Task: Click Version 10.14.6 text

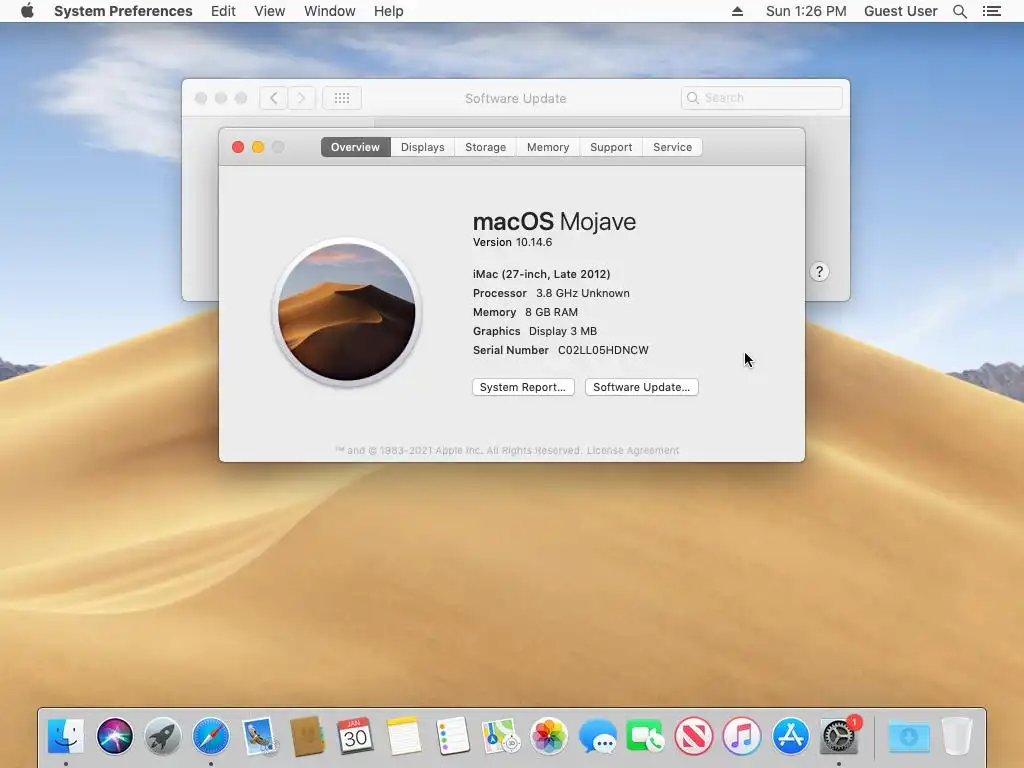Action: [x=513, y=242]
